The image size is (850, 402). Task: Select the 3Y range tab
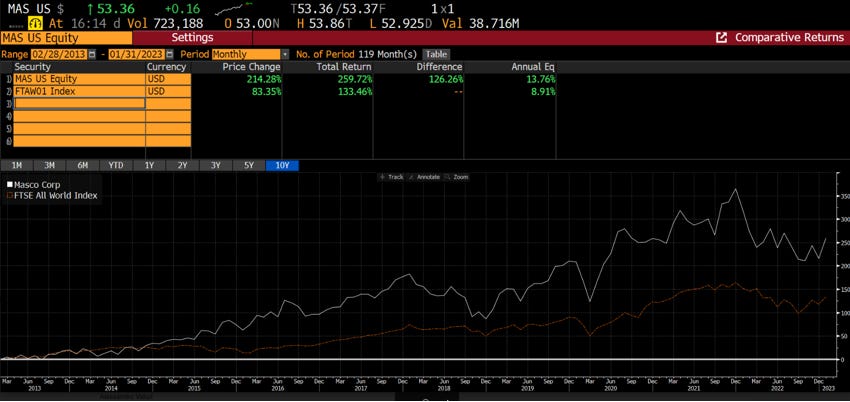(215, 166)
